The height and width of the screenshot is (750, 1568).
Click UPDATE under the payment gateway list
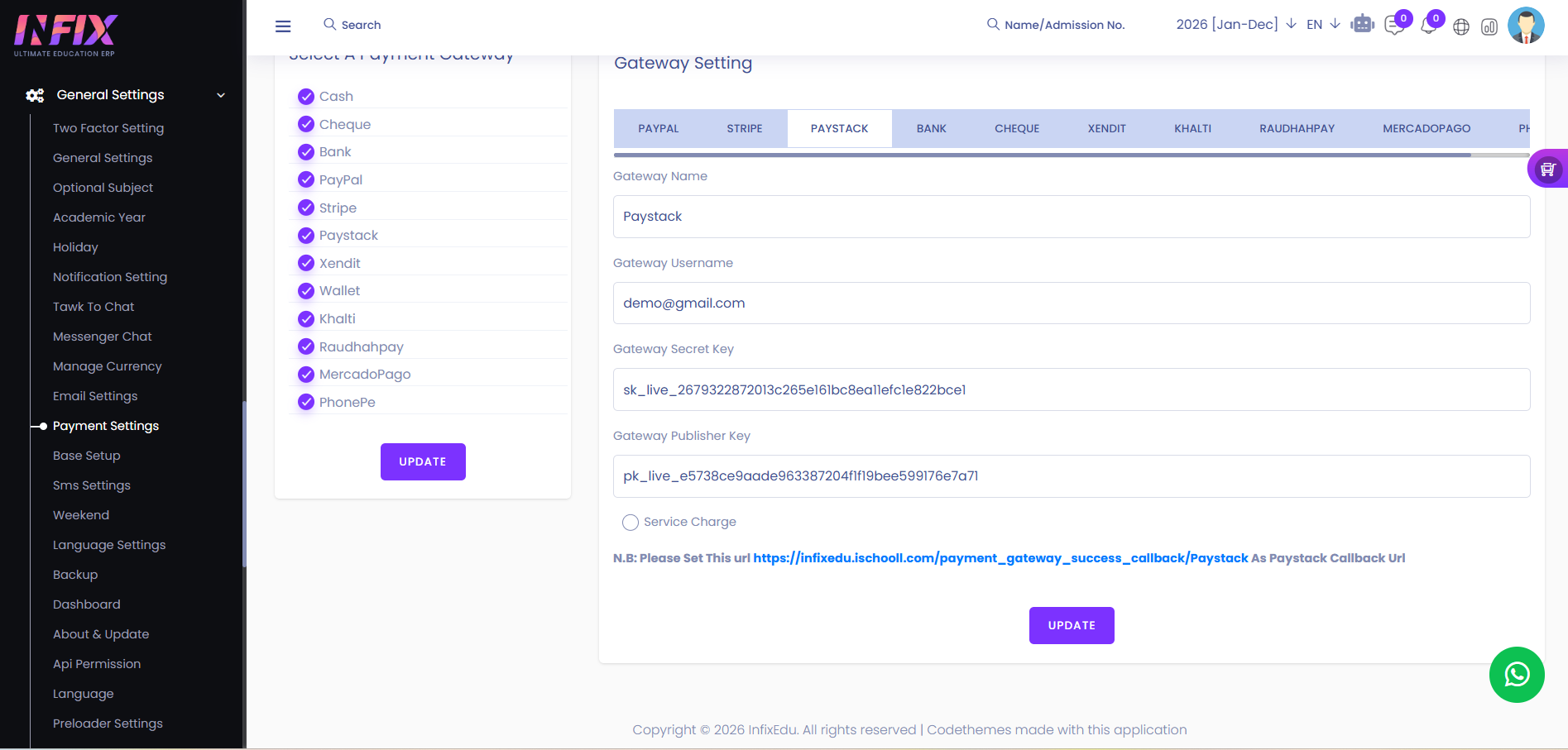pos(423,461)
